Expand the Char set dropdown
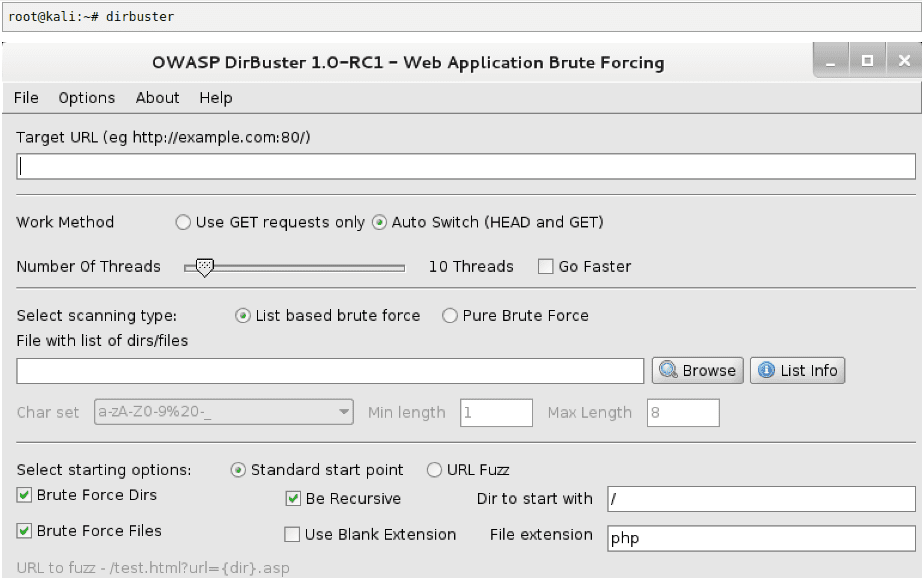This screenshot has width=922, height=578. (x=344, y=412)
